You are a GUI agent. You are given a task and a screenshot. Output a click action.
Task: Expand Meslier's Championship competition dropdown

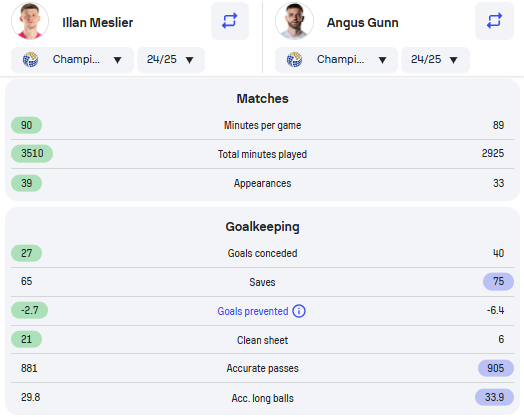click(72, 60)
